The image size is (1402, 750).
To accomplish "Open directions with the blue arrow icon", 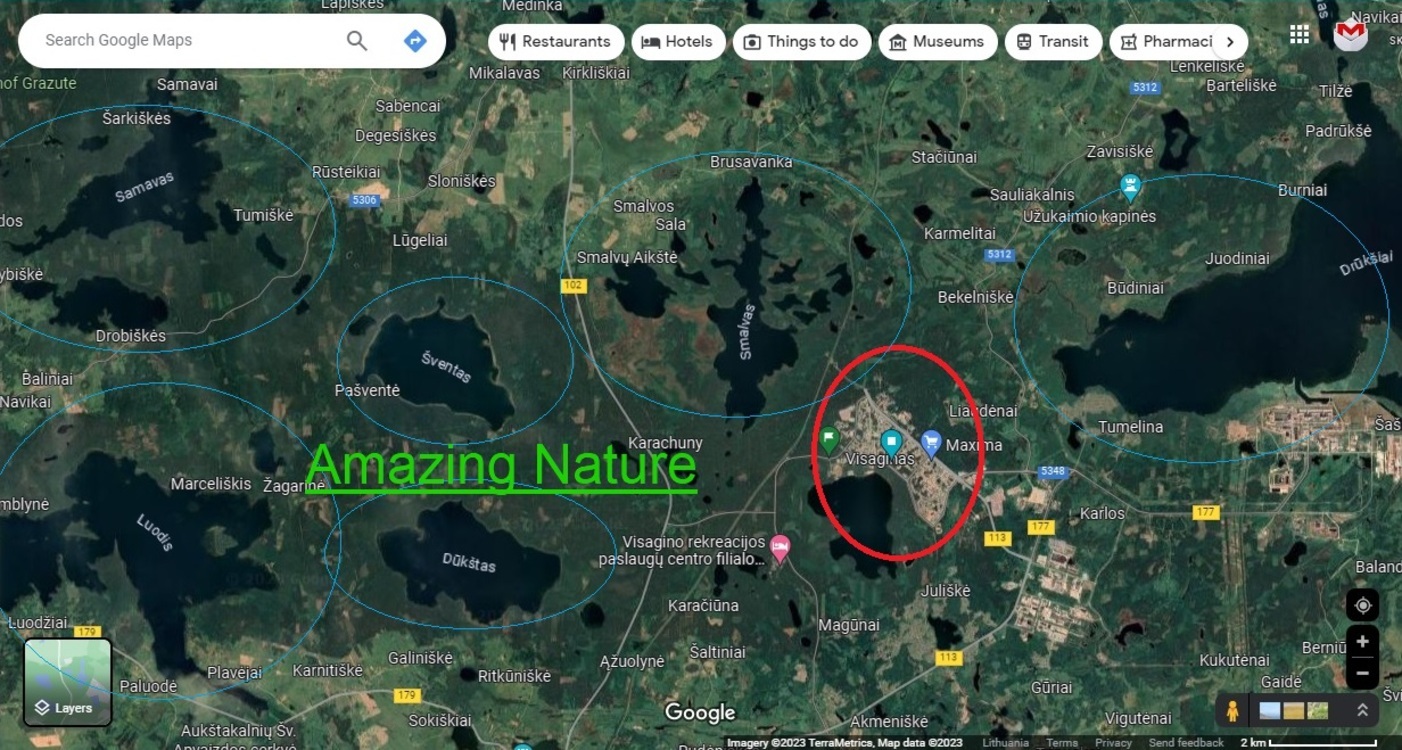I will [x=415, y=41].
